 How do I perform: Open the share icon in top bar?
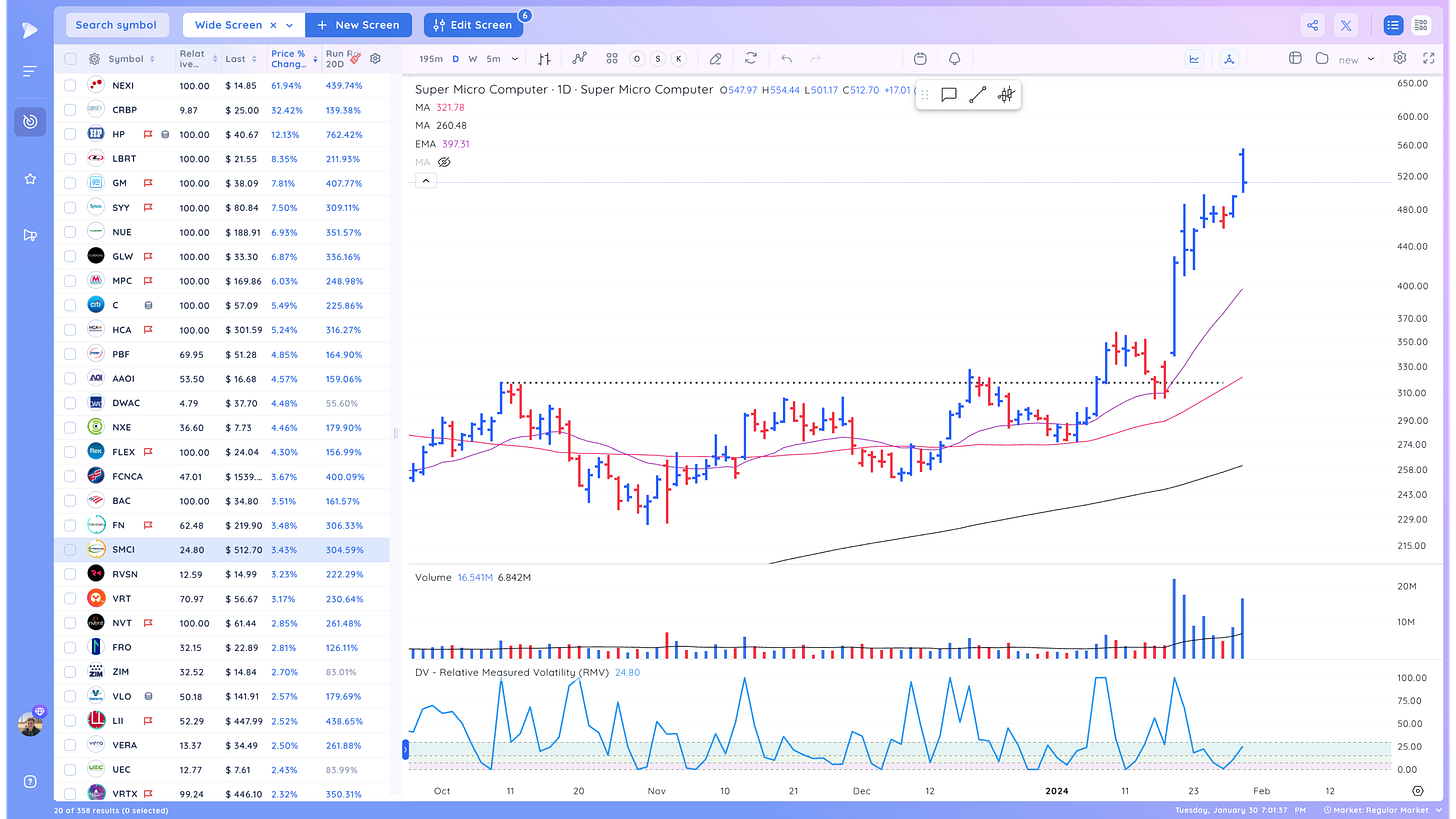coord(1313,25)
